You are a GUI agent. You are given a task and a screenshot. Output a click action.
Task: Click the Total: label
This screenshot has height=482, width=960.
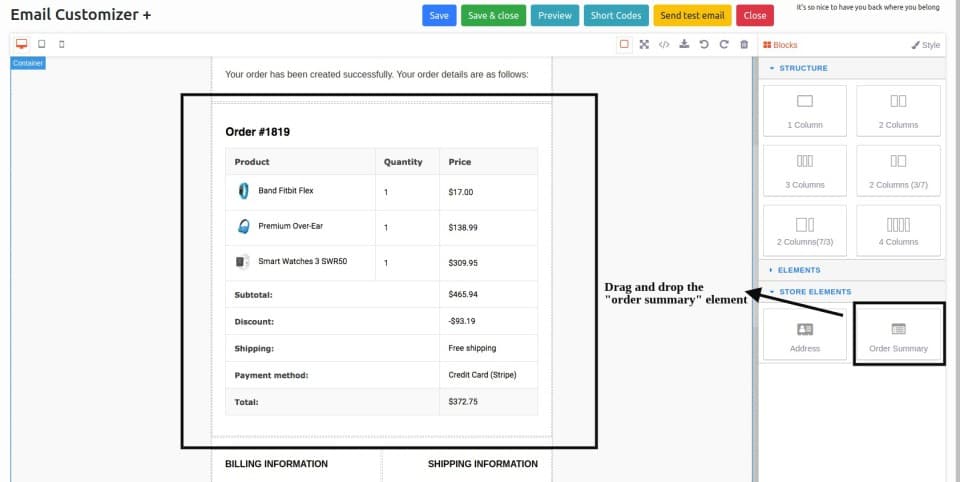pyautogui.click(x=246, y=402)
